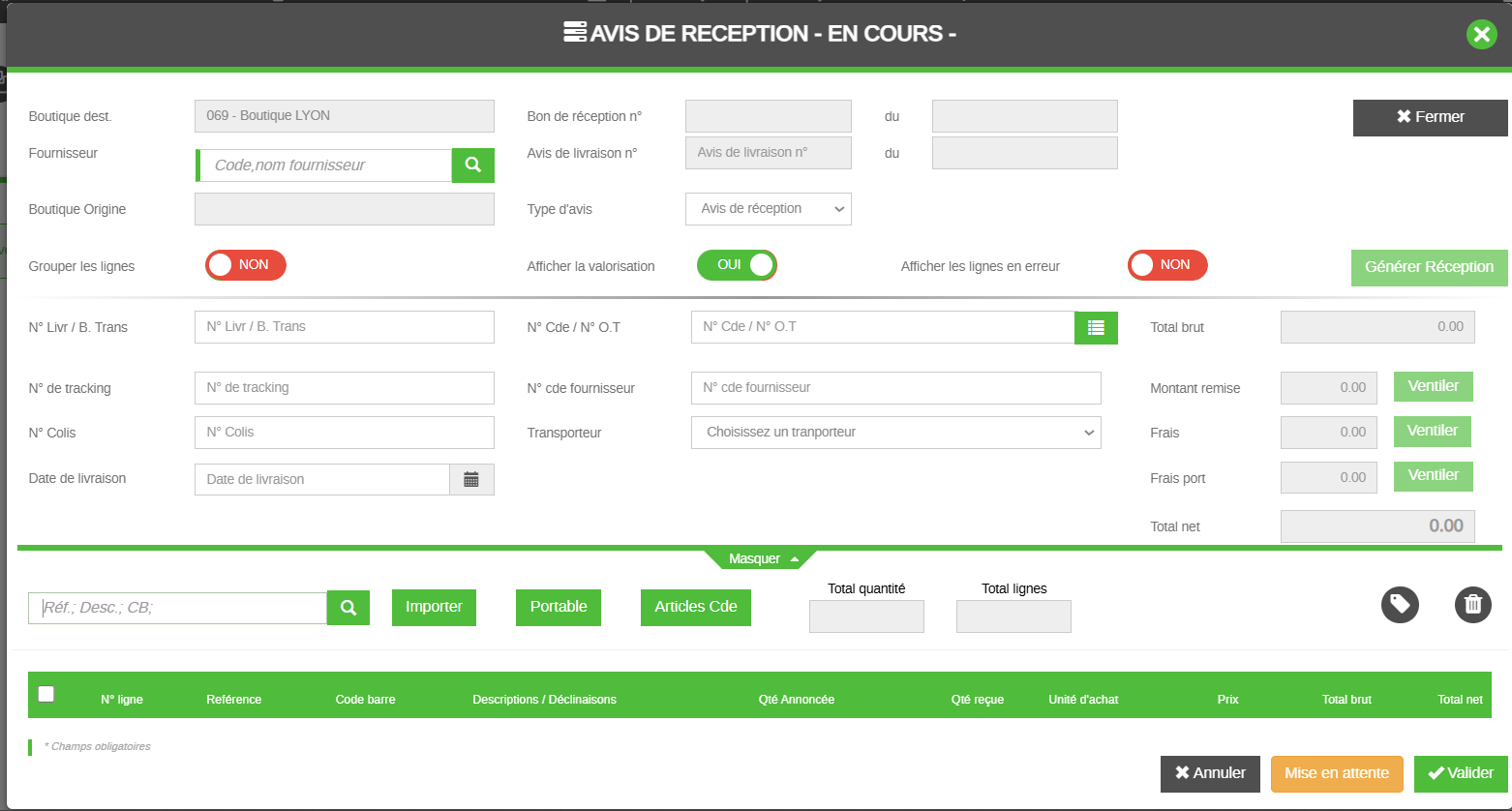
Task: Click the Valider button
Action: pos(1461,773)
